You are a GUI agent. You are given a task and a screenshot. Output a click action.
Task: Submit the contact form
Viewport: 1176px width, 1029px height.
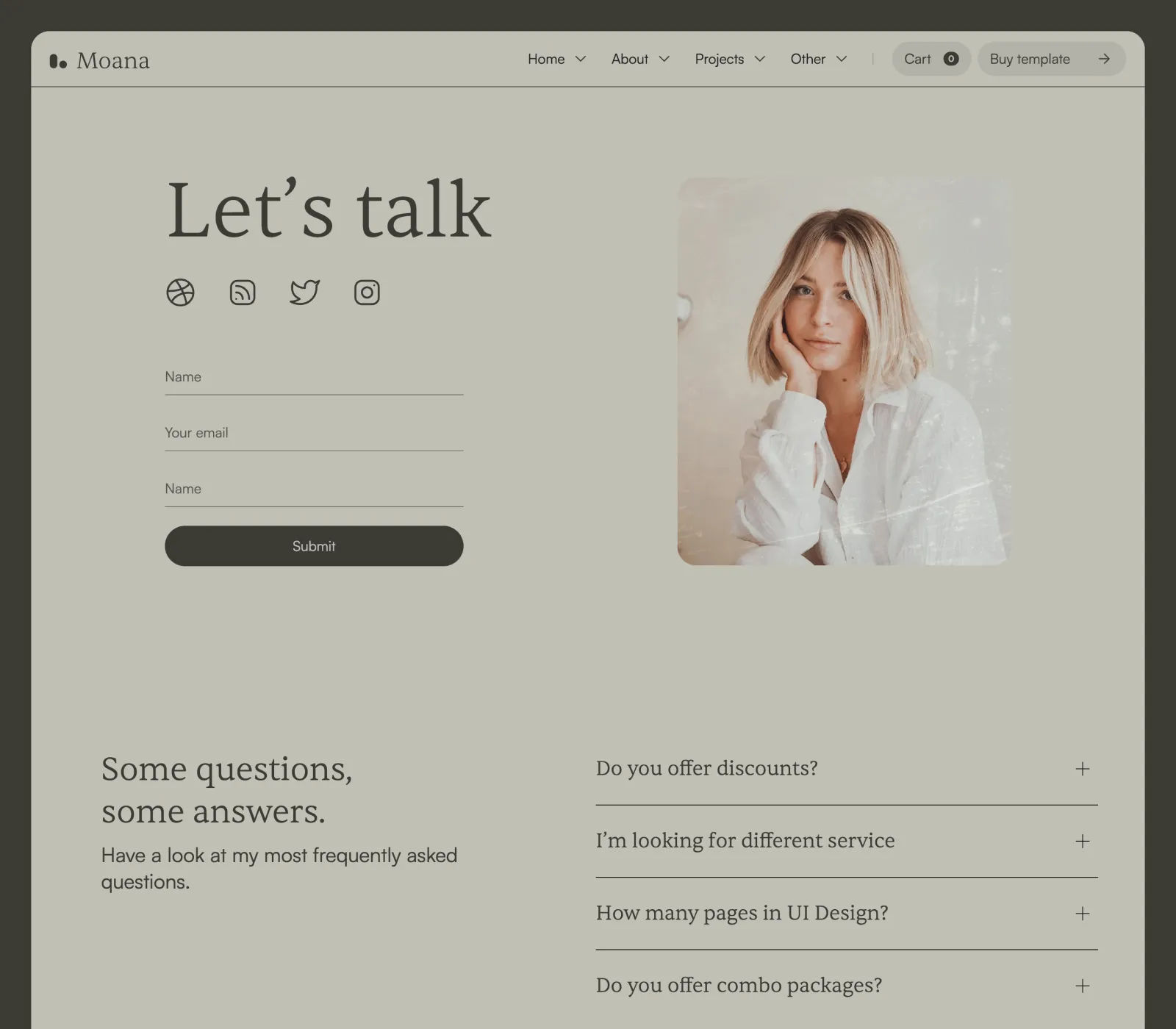click(314, 546)
